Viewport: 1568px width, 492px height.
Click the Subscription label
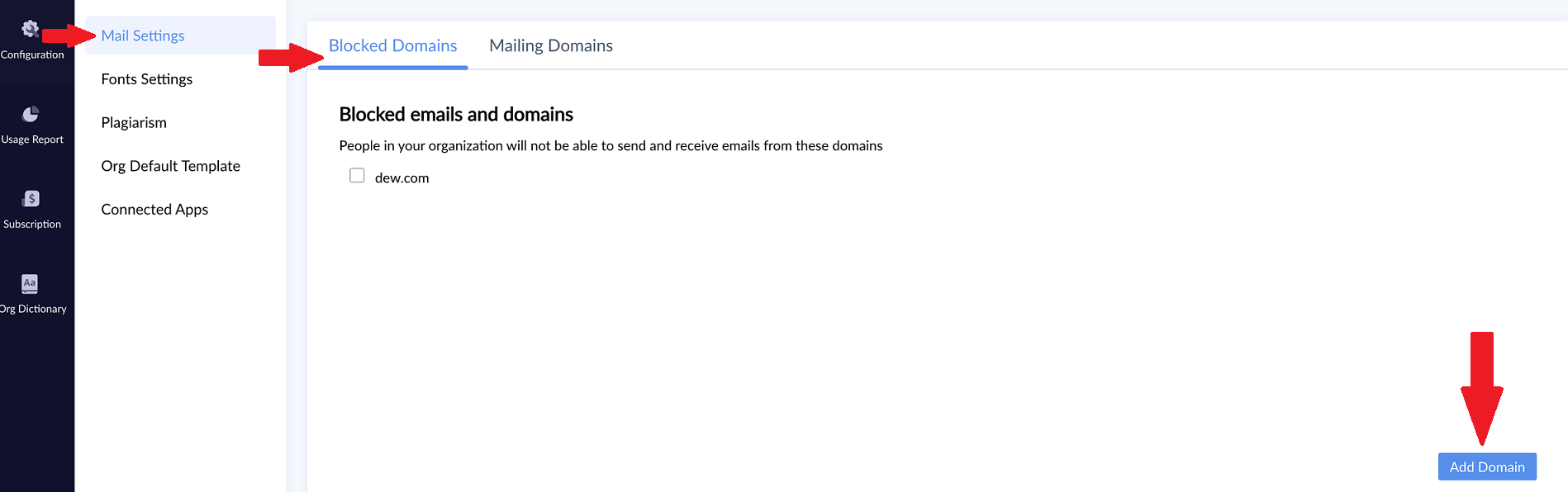pyautogui.click(x=32, y=224)
